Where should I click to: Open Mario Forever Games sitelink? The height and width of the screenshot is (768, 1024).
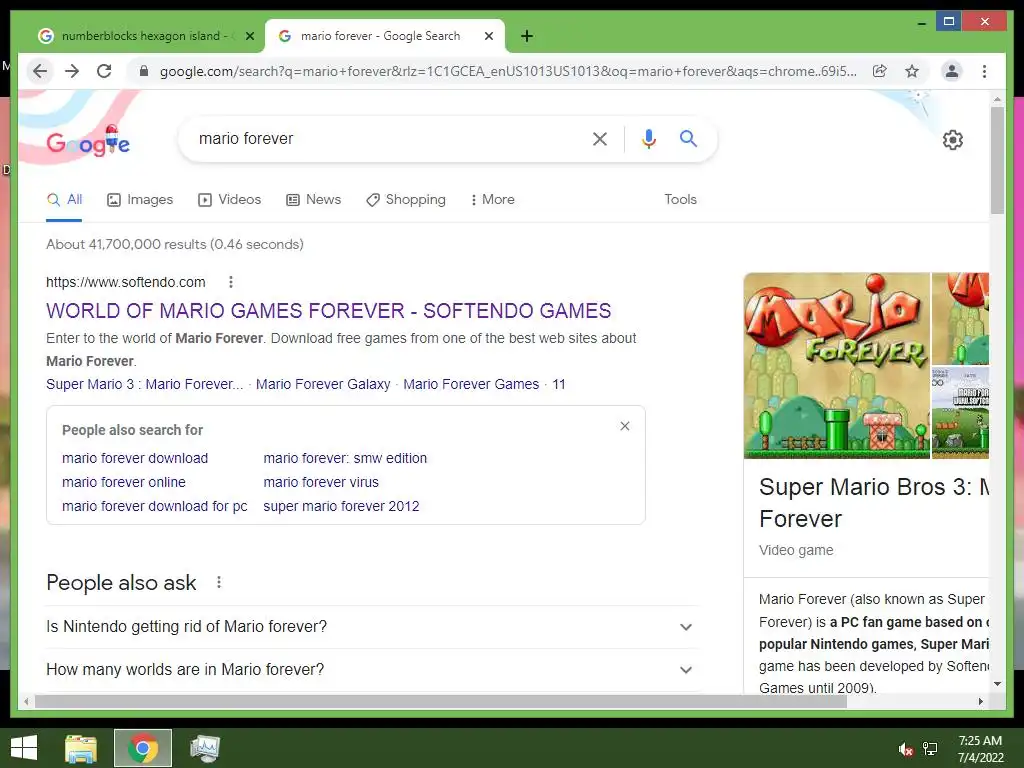(x=471, y=384)
